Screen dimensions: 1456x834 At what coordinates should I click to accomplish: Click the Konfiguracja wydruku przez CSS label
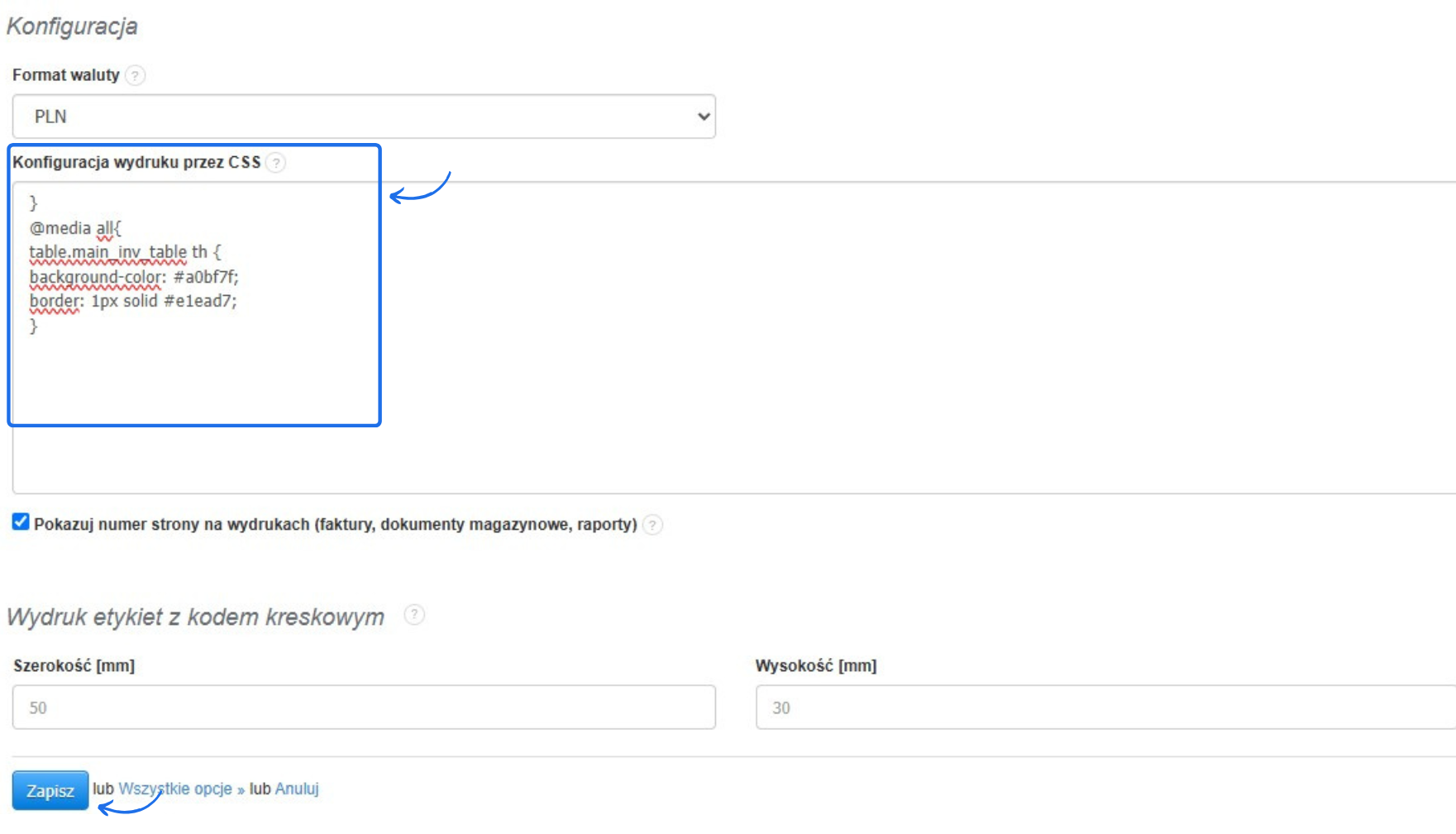(x=136, y=162)
